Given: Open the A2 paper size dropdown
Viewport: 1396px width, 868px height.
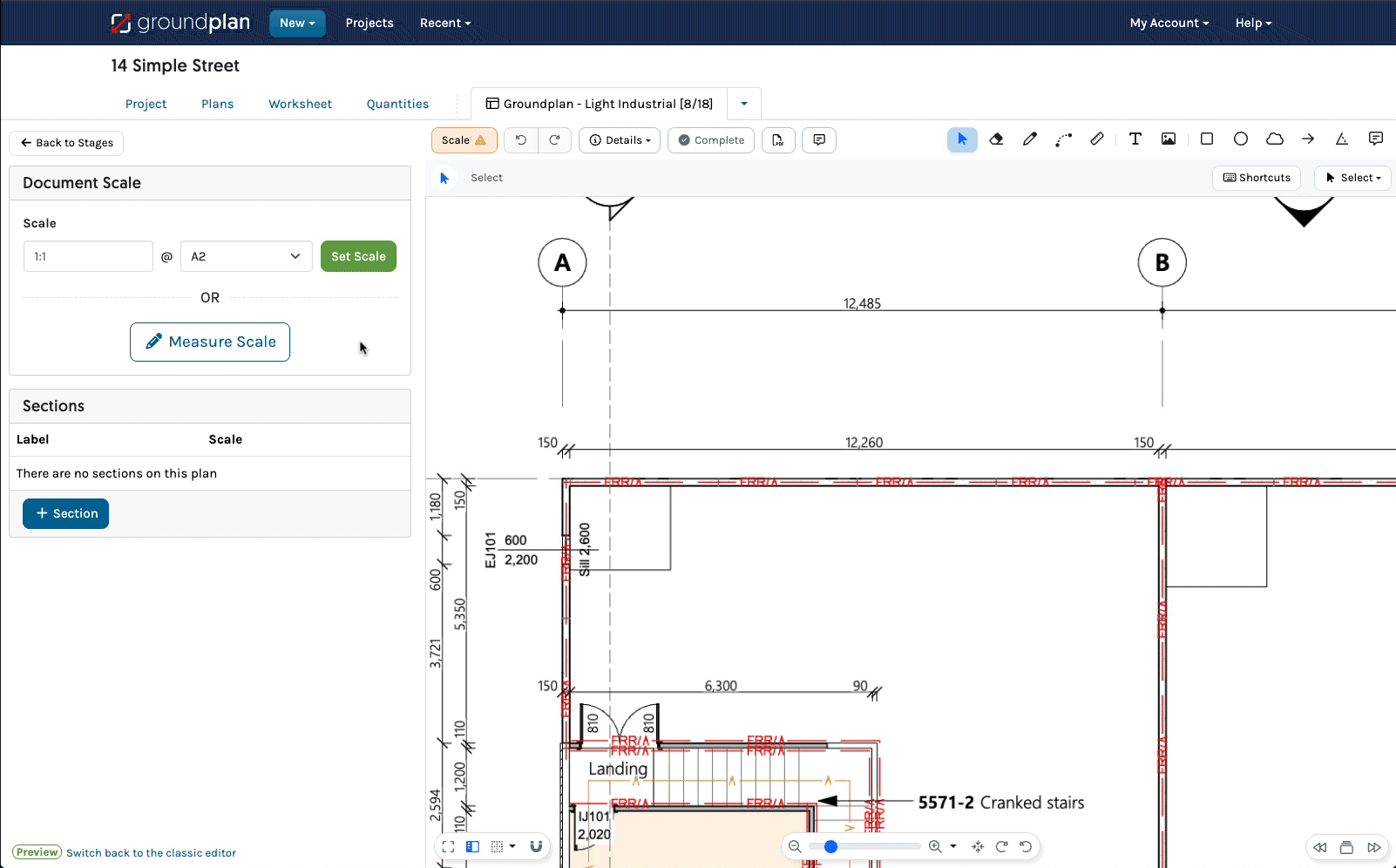Looking at the screenshot, I should tap(247, 256).
